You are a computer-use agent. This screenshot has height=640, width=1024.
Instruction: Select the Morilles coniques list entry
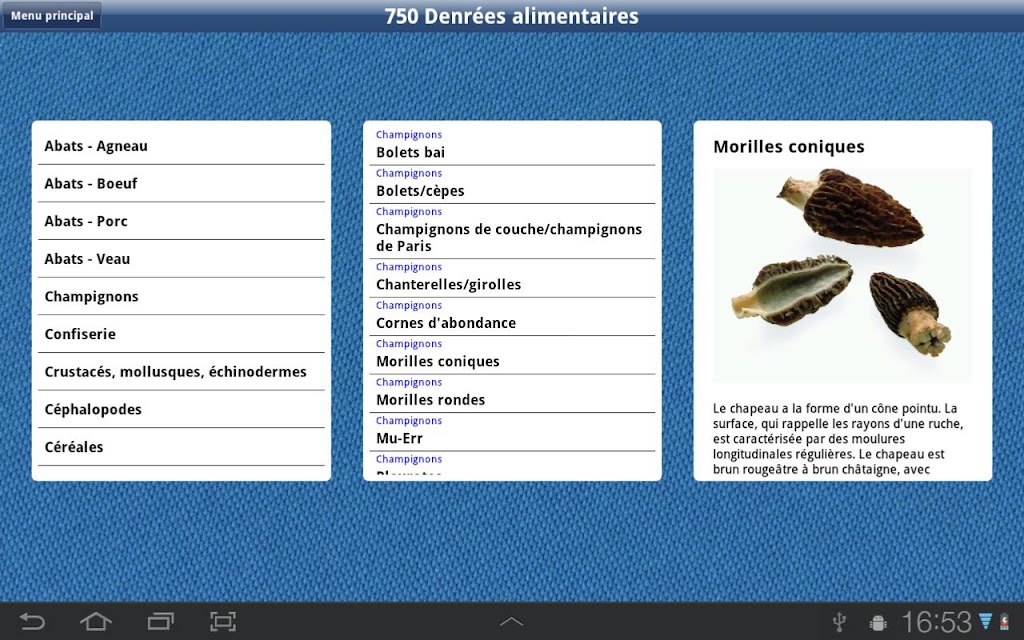(512, 355)
